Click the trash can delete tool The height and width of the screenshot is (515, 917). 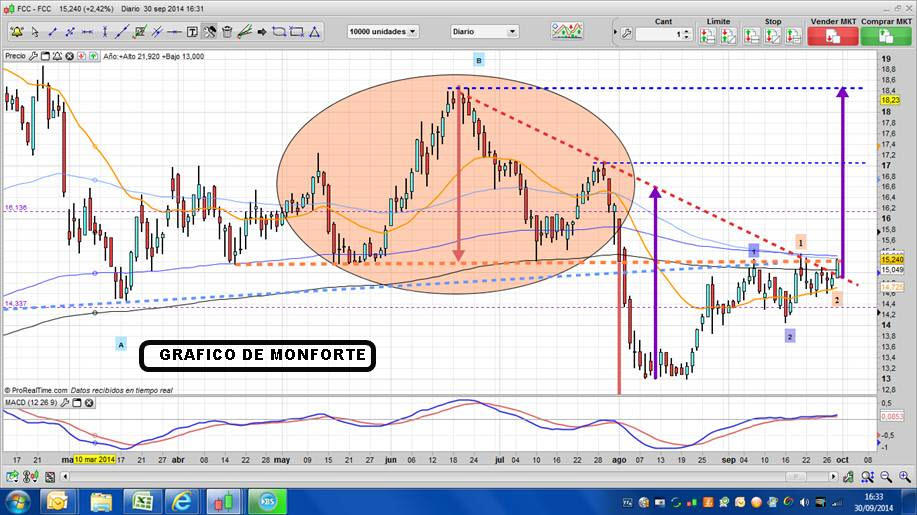pos(227,32)
